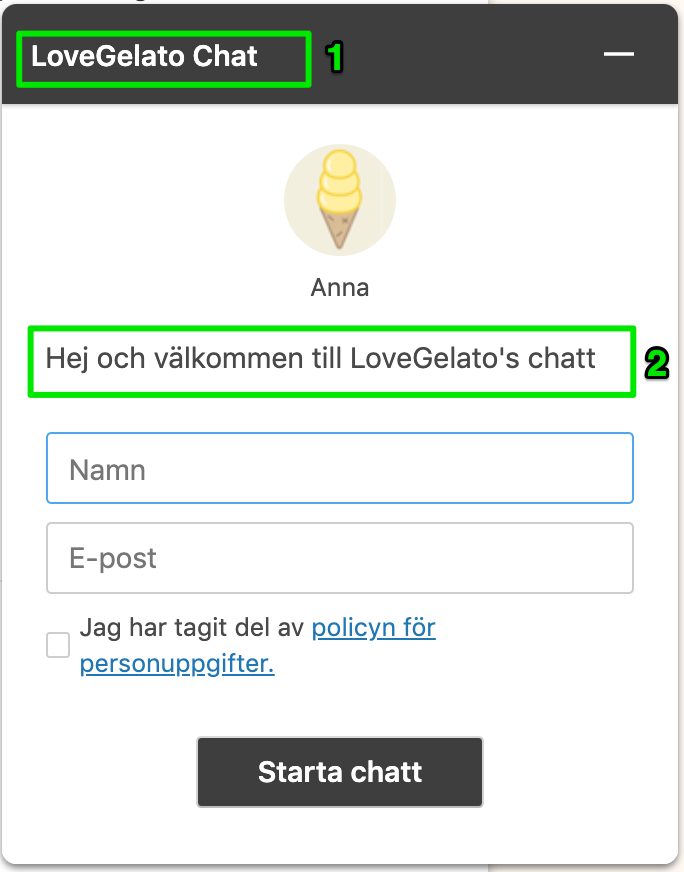Screen dimensions: 684x872
Task: Click the LoveGelato Chat title
Action: coord(144,57)
